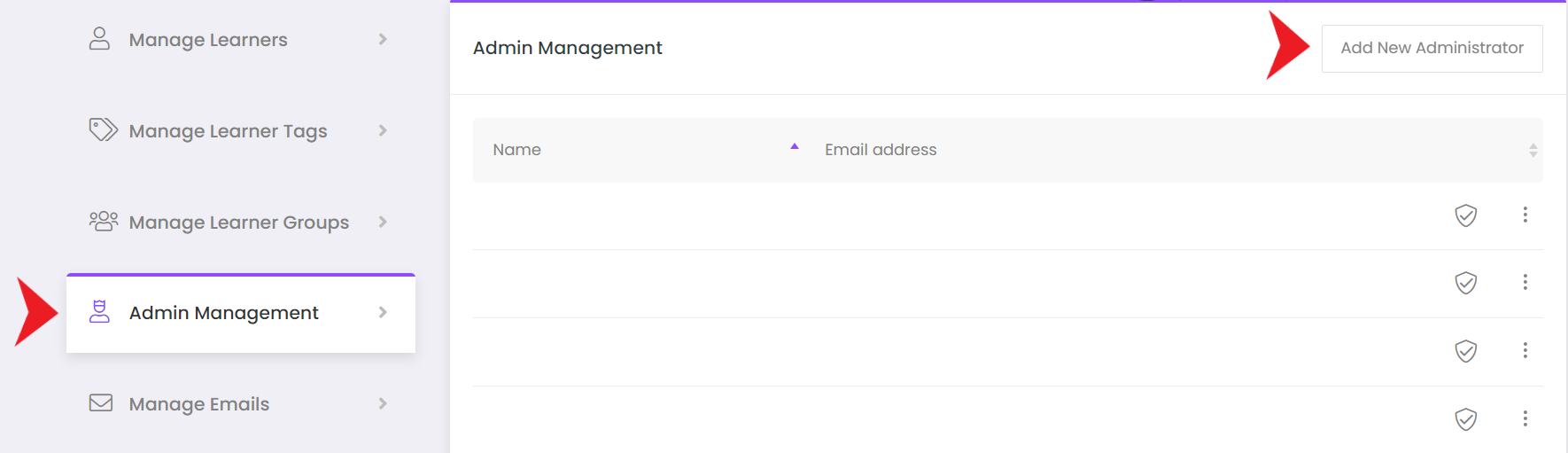This screenshot has height=453, width=1568.
Task: Expand the Manage Learners chevron arrow
Action: click(383, 39)
